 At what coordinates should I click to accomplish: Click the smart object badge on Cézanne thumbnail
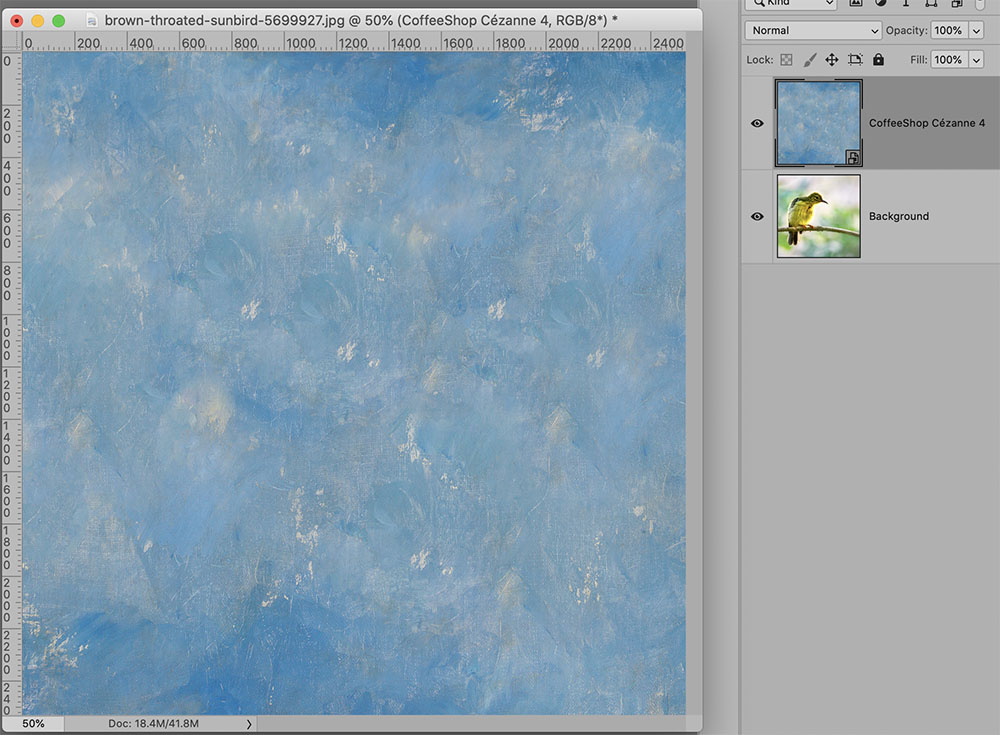(x=853, y=158)
